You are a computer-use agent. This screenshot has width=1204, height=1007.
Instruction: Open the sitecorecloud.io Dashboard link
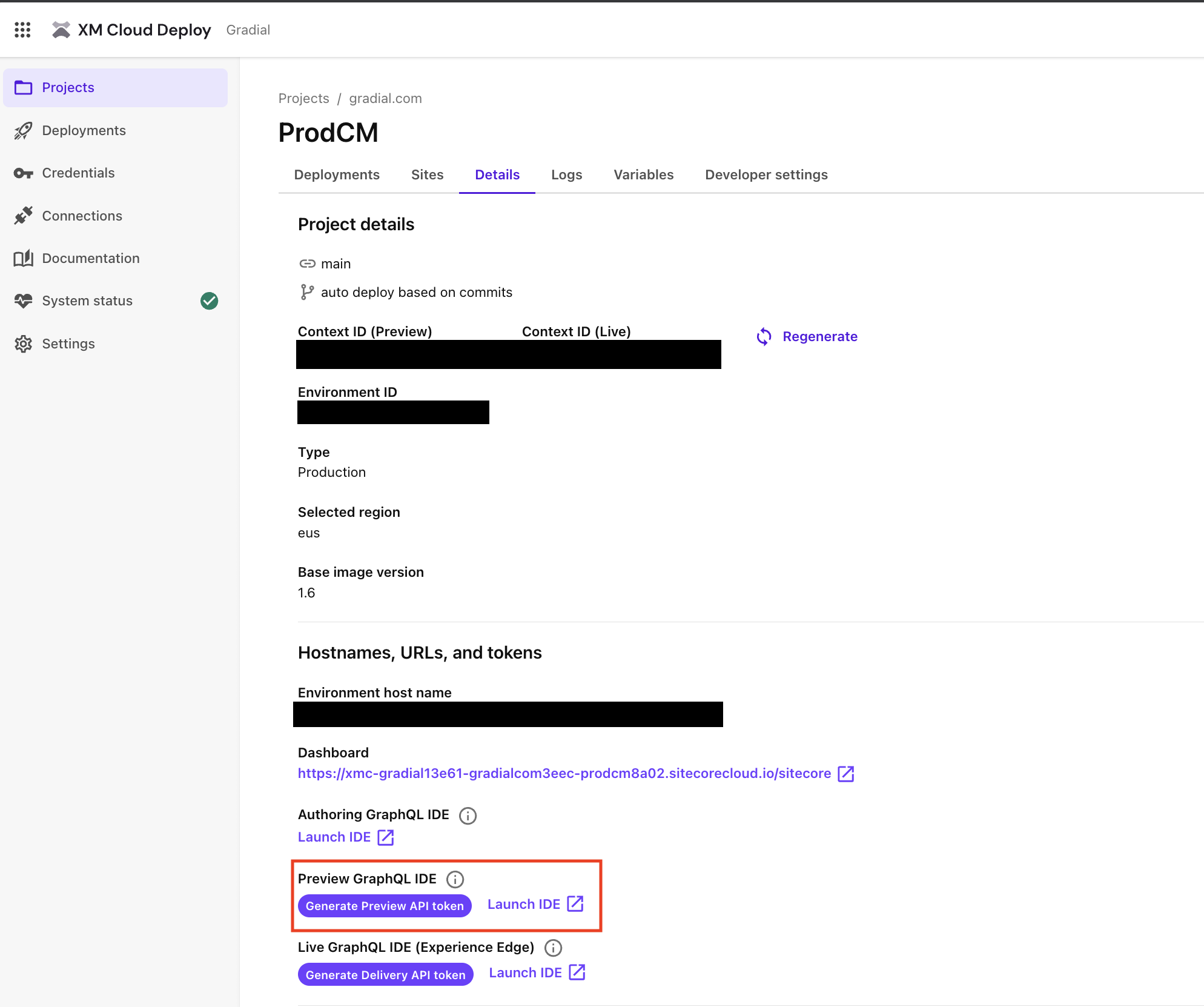564,774
